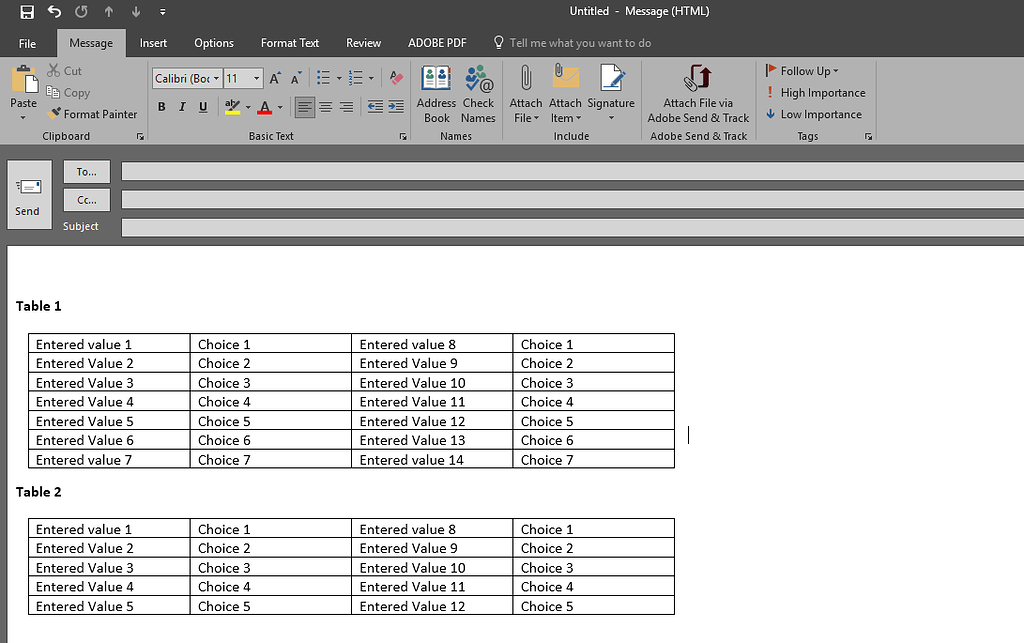Open the ADOBE PDF ribbon tab
This screenshot has height=643, width=1024.
pyautogui.click(x=437, y=43)
